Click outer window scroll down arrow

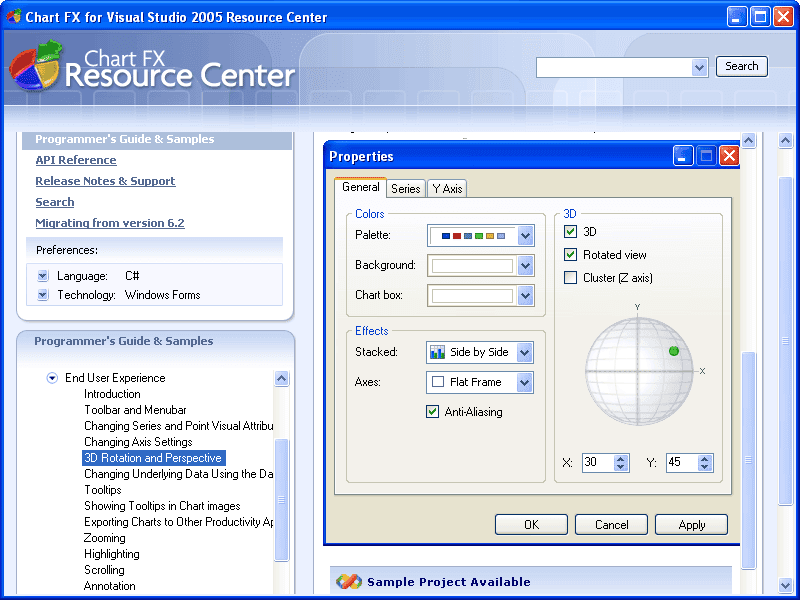click(785, 585)
